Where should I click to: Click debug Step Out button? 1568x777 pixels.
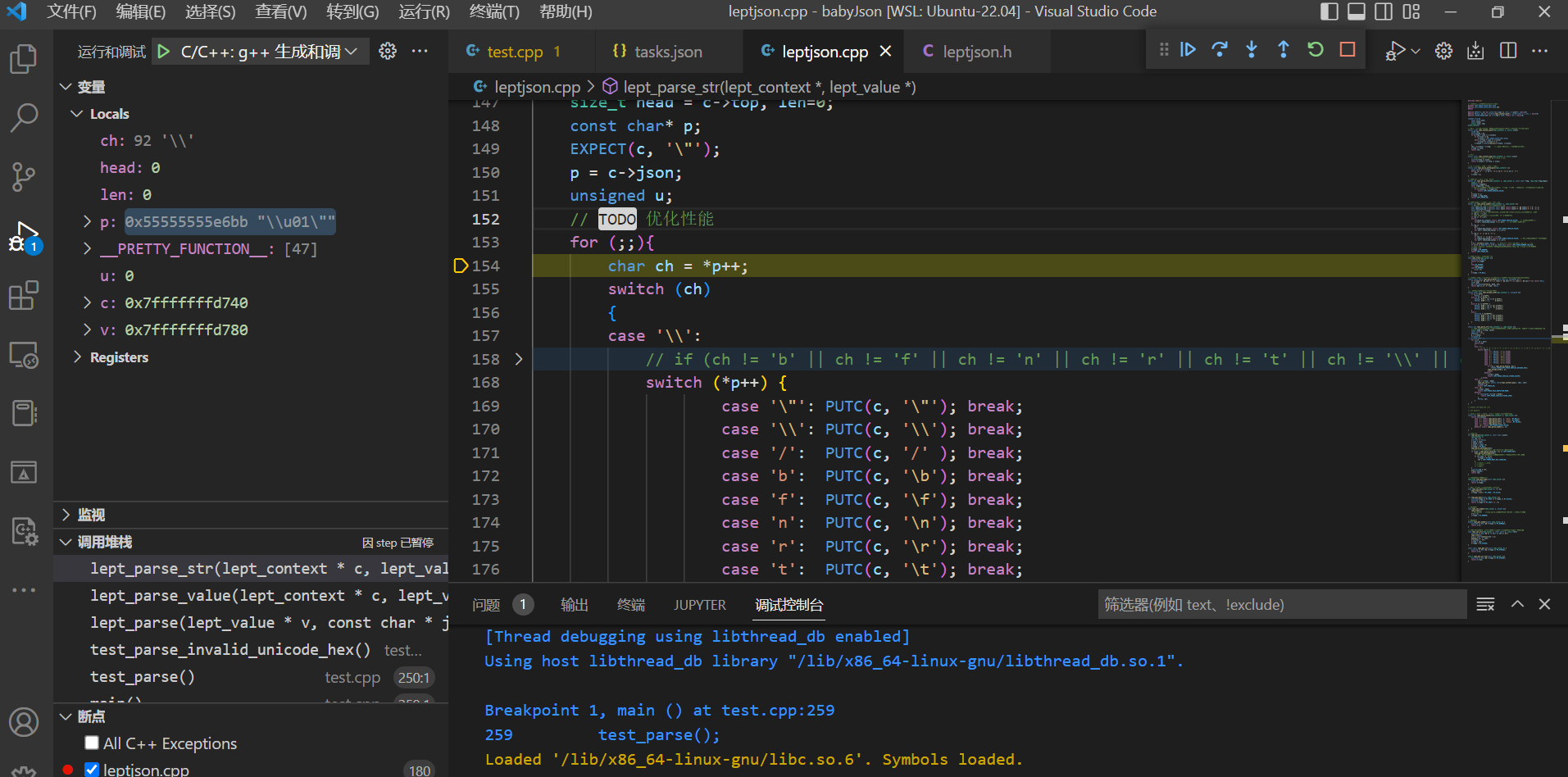(x=1284, y=50)
